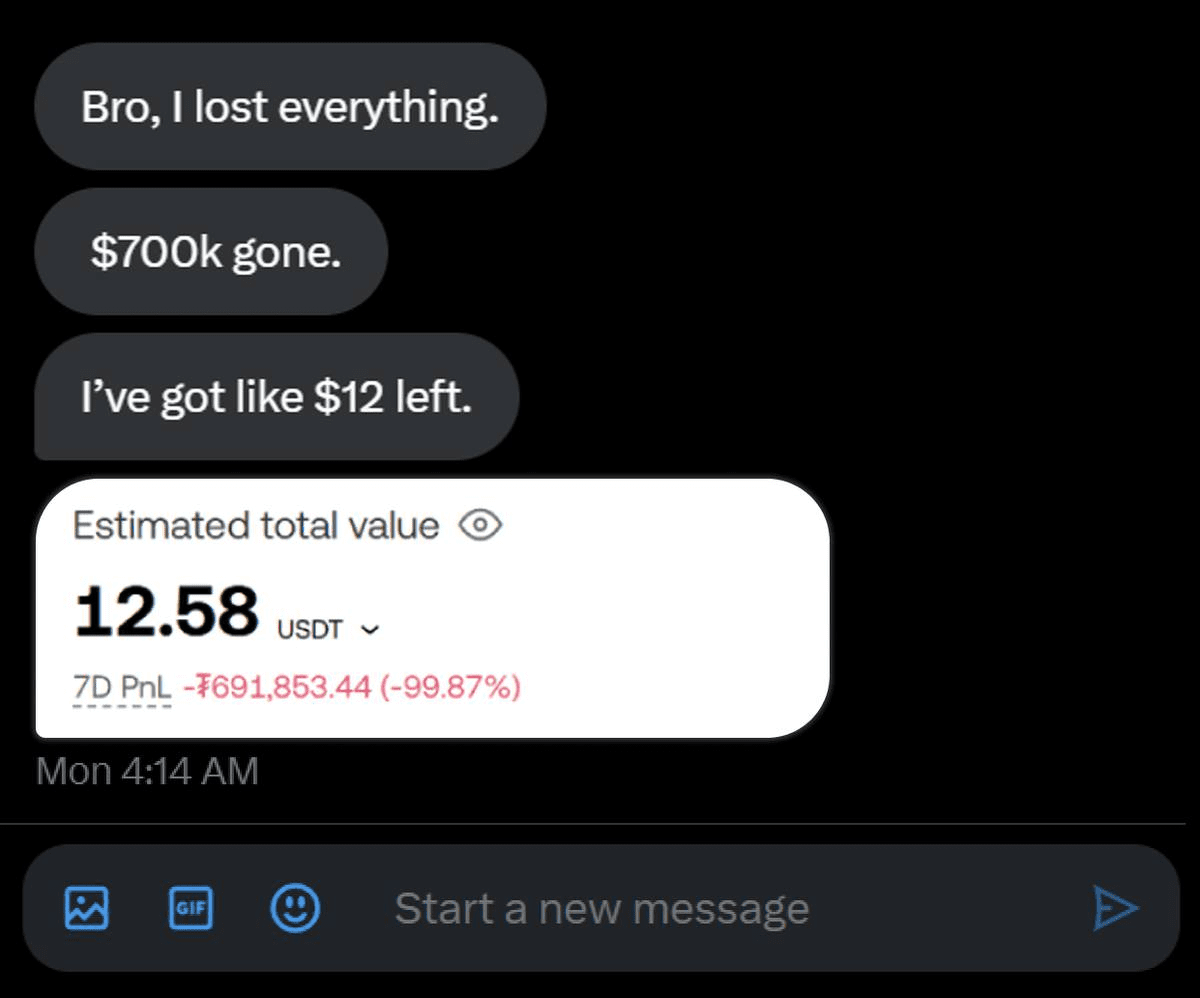Click the (-99.87%) percentage text
The image size is (1200, 998).
450,688
